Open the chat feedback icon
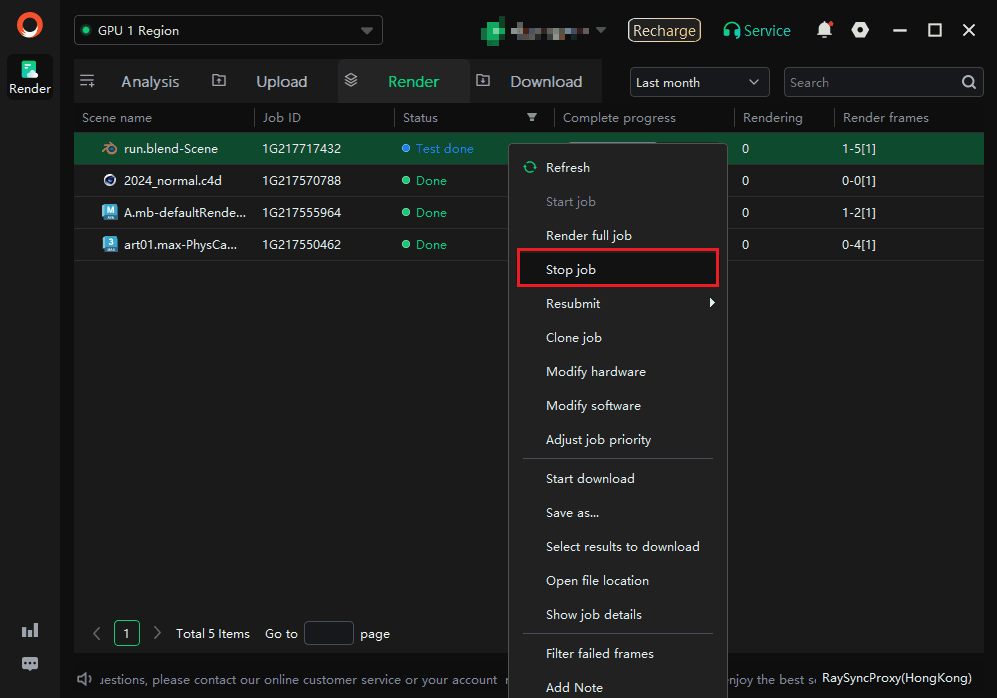 tap(30, 664)
